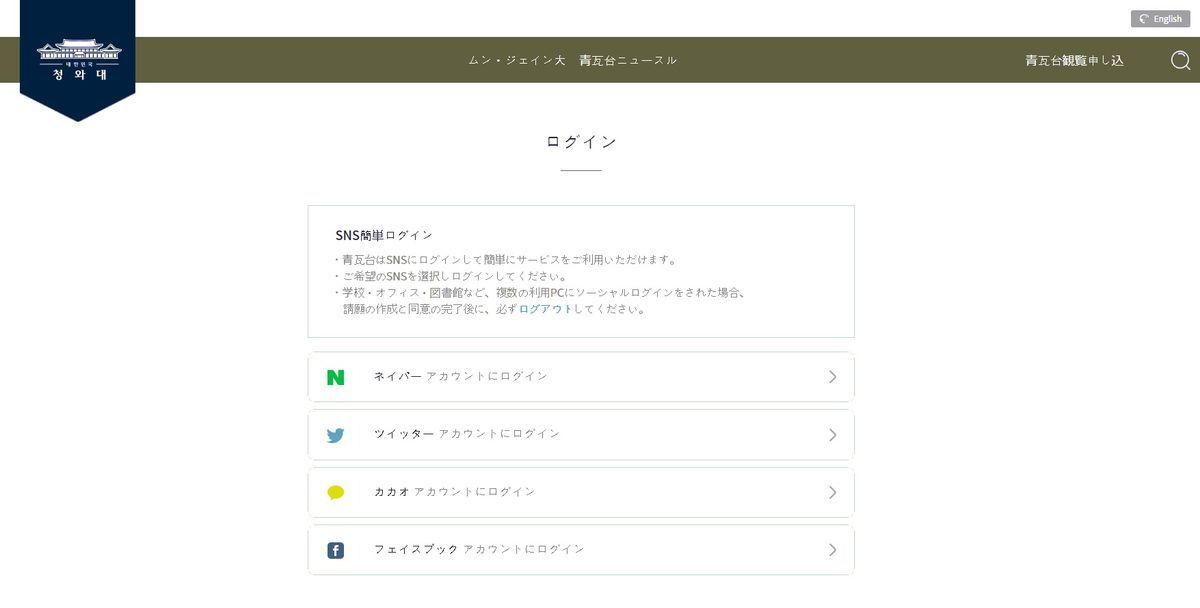Image resolution: width=1200 pixels, height=608 pixels.
Task: Click the Kakao speech bubble icon
Action: coord(336,492)
